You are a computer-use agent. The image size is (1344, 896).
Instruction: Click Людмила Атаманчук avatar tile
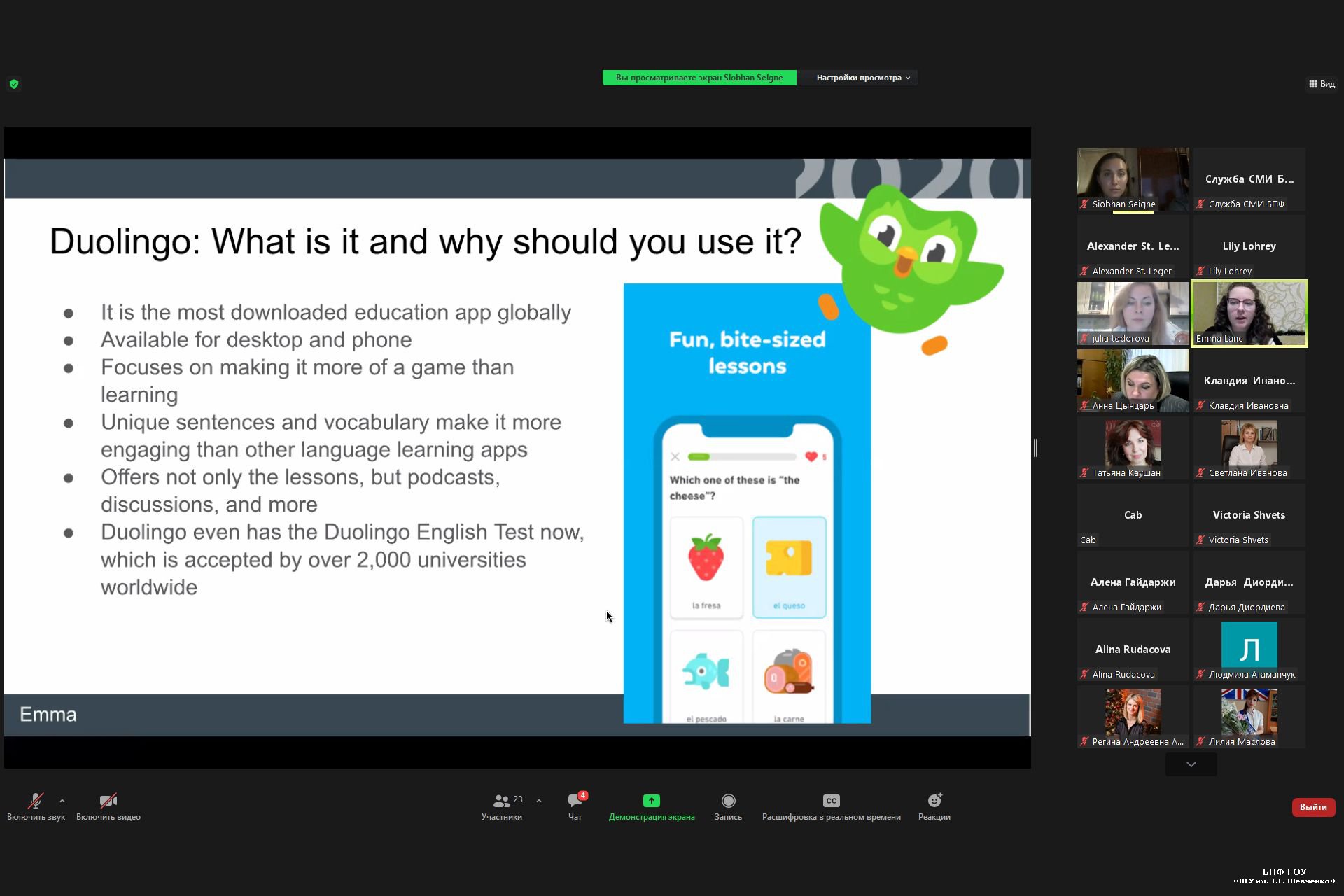tap(1249, 650)
